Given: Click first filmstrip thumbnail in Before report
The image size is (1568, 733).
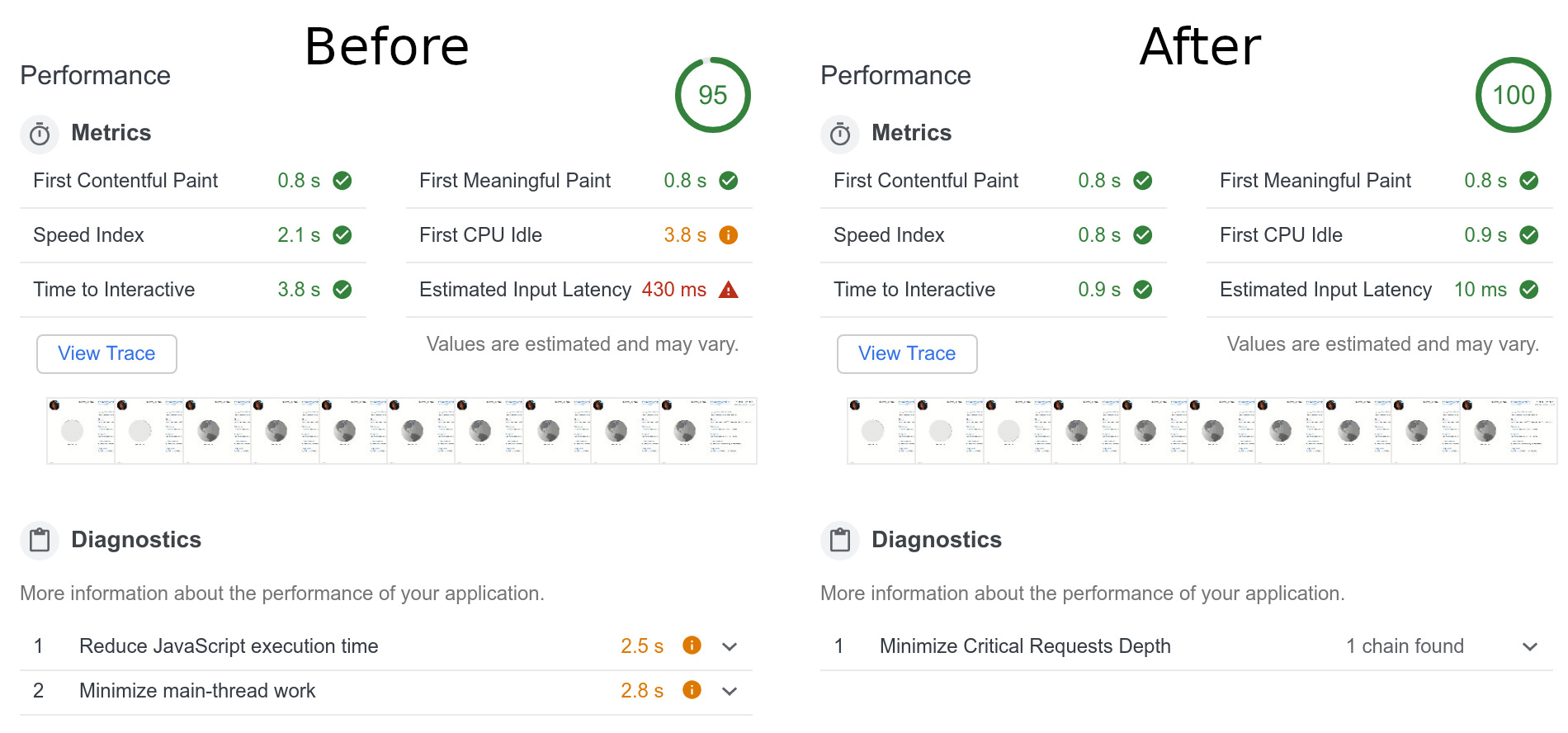Looking at the screenshot, I should pyautogui.click(x=81, y=430).
